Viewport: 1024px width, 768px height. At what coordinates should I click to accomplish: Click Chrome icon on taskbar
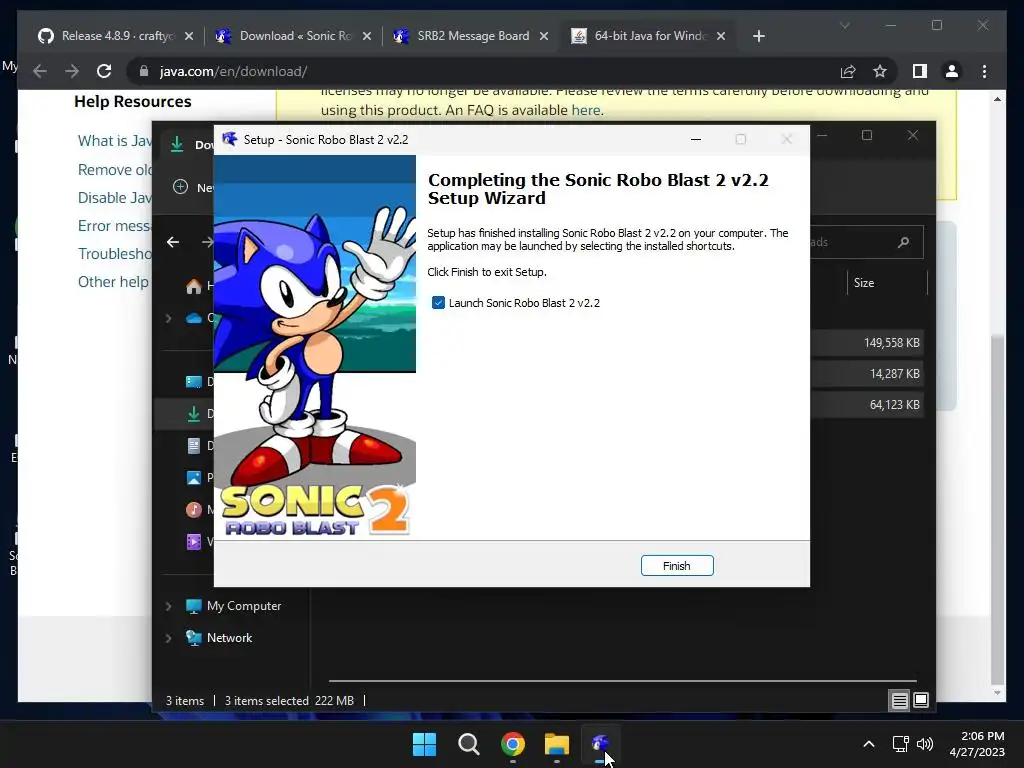(x=513, y=744)
